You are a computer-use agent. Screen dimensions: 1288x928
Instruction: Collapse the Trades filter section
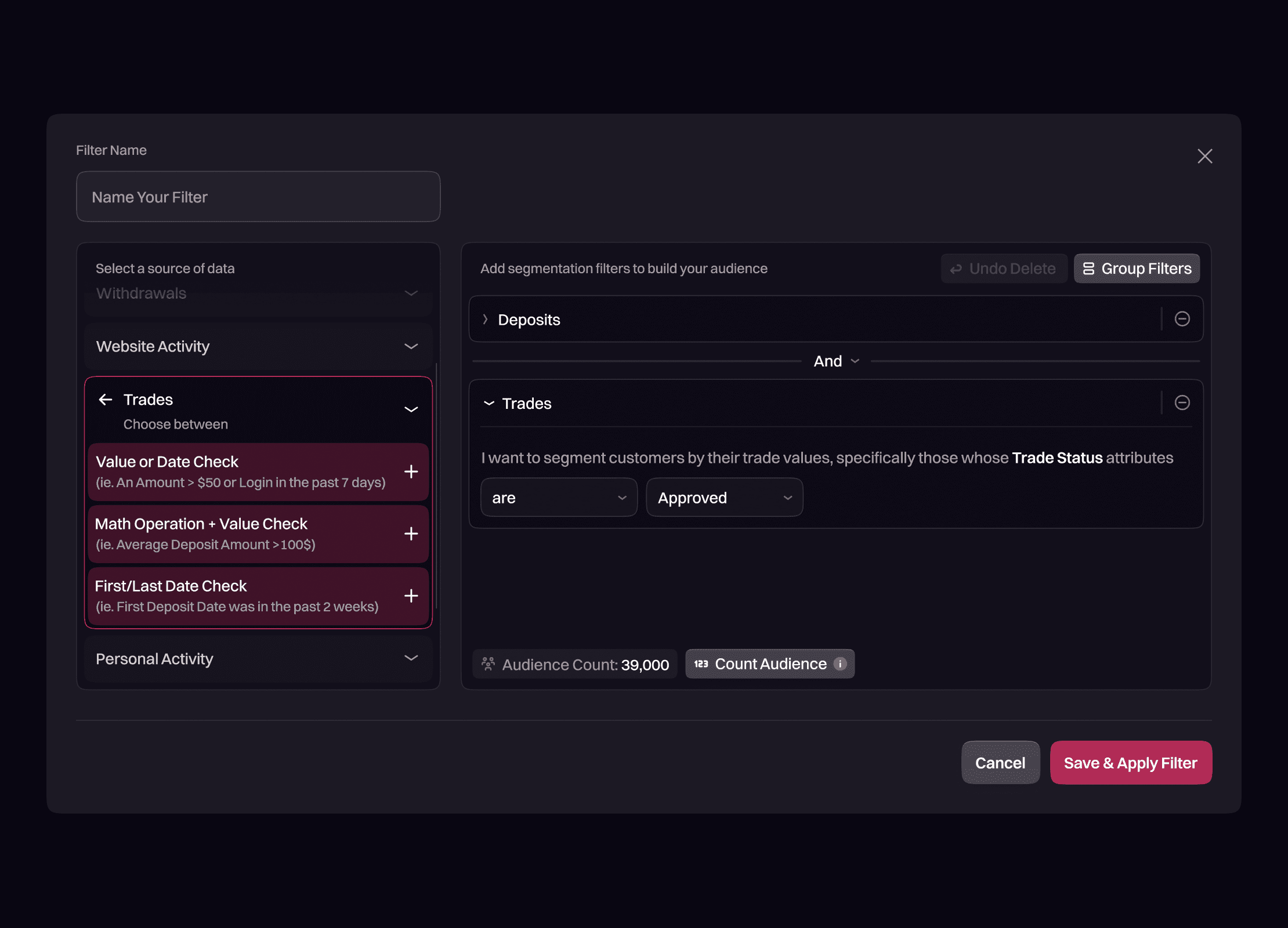click(x=489, y=403)
